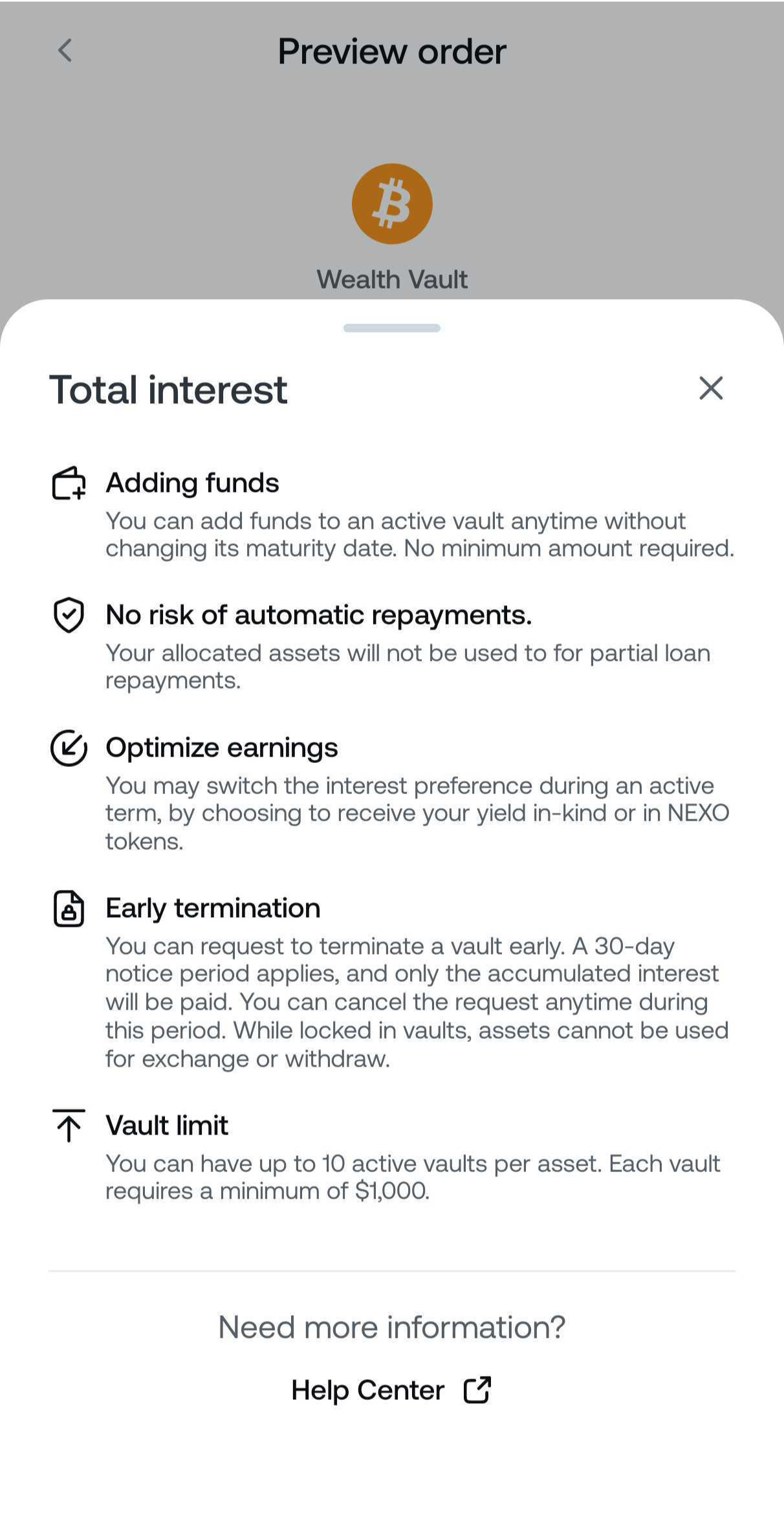784x1530 pixels.
Task: Tap the Optimize earnings heading
Action: (x=222, y=748)
